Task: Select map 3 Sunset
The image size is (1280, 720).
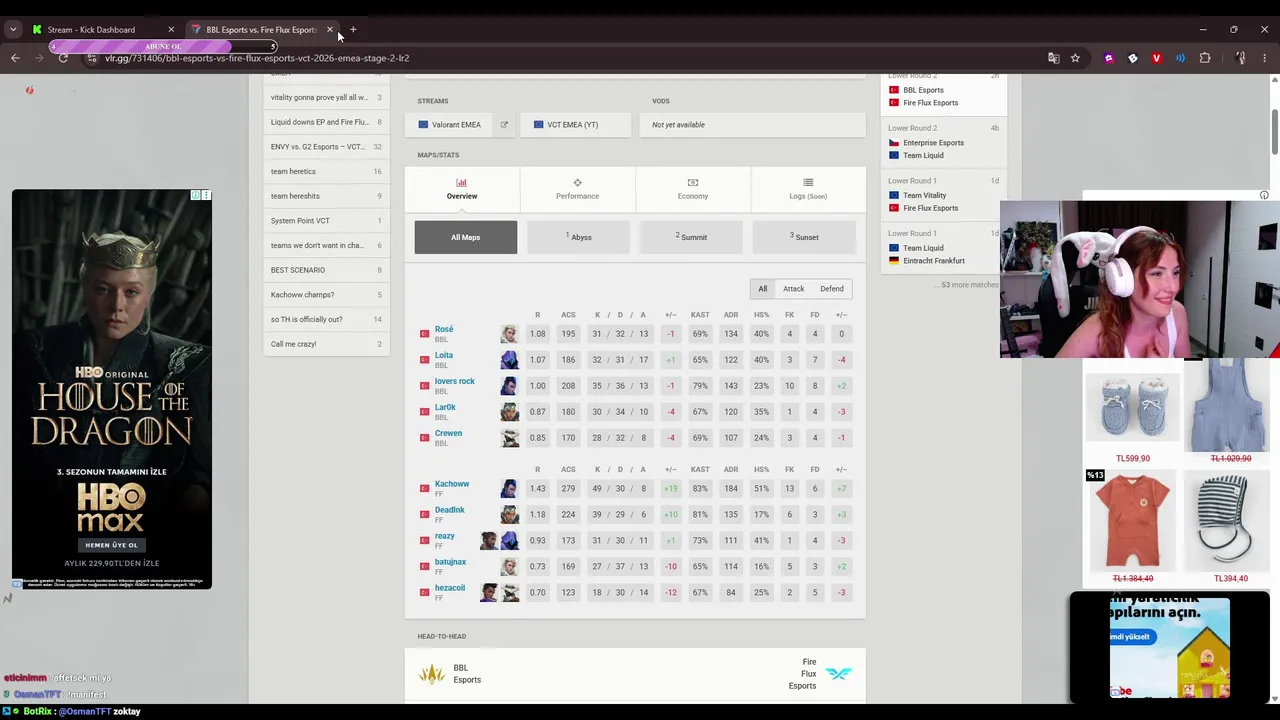Action: (x=804, y=237)
